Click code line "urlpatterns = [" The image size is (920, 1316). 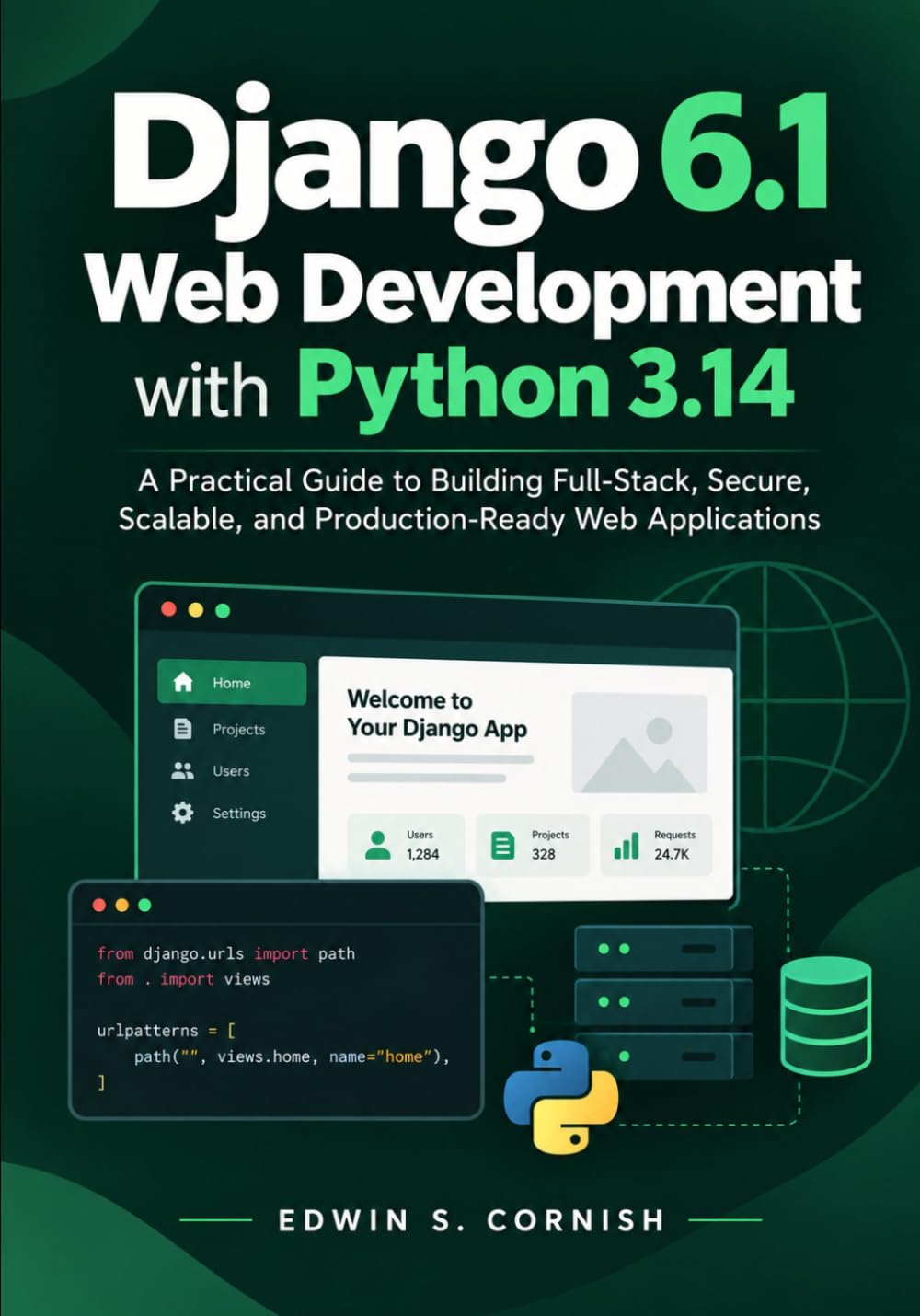click(166, 1031)
